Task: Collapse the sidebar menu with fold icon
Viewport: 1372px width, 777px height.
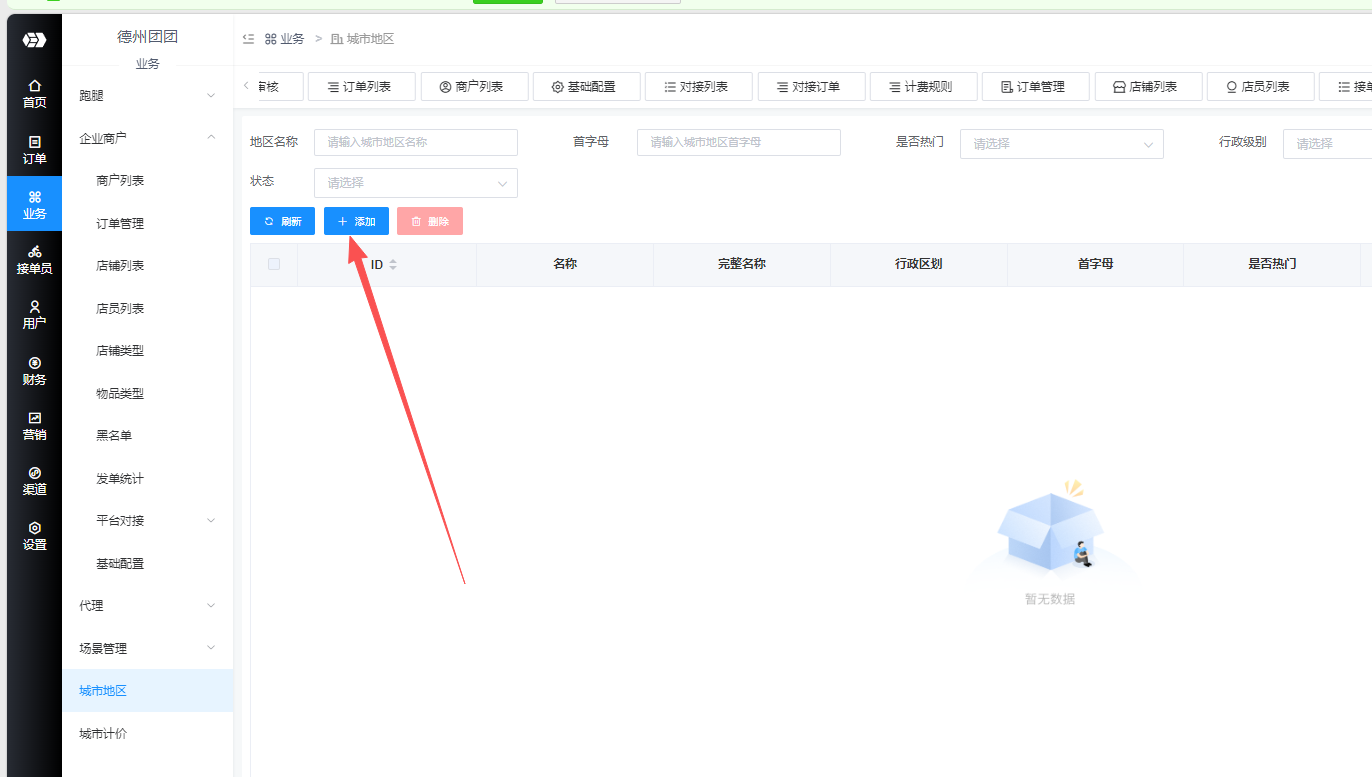Action: click(248, 39)
